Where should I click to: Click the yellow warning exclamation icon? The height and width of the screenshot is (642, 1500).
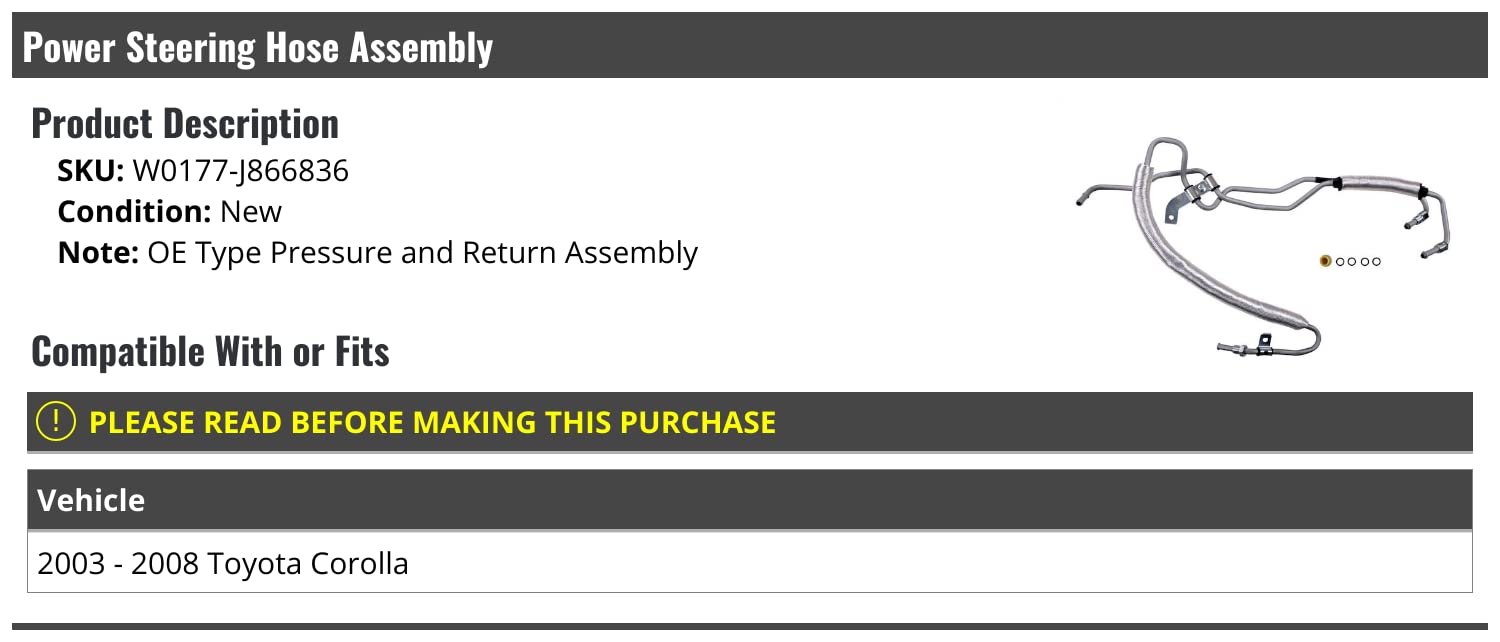(55, 422)
